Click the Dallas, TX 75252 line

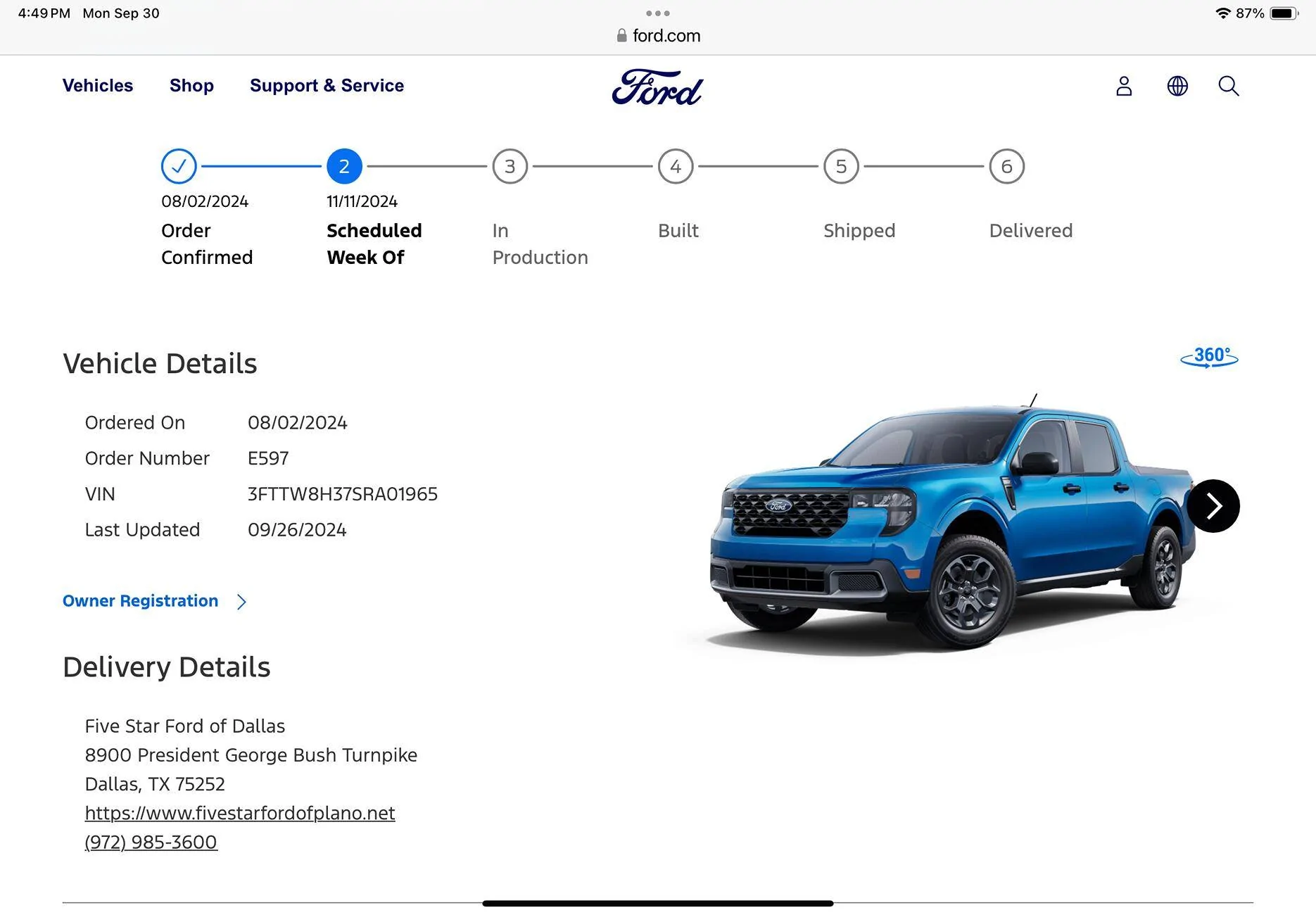[x=155, y=783]
